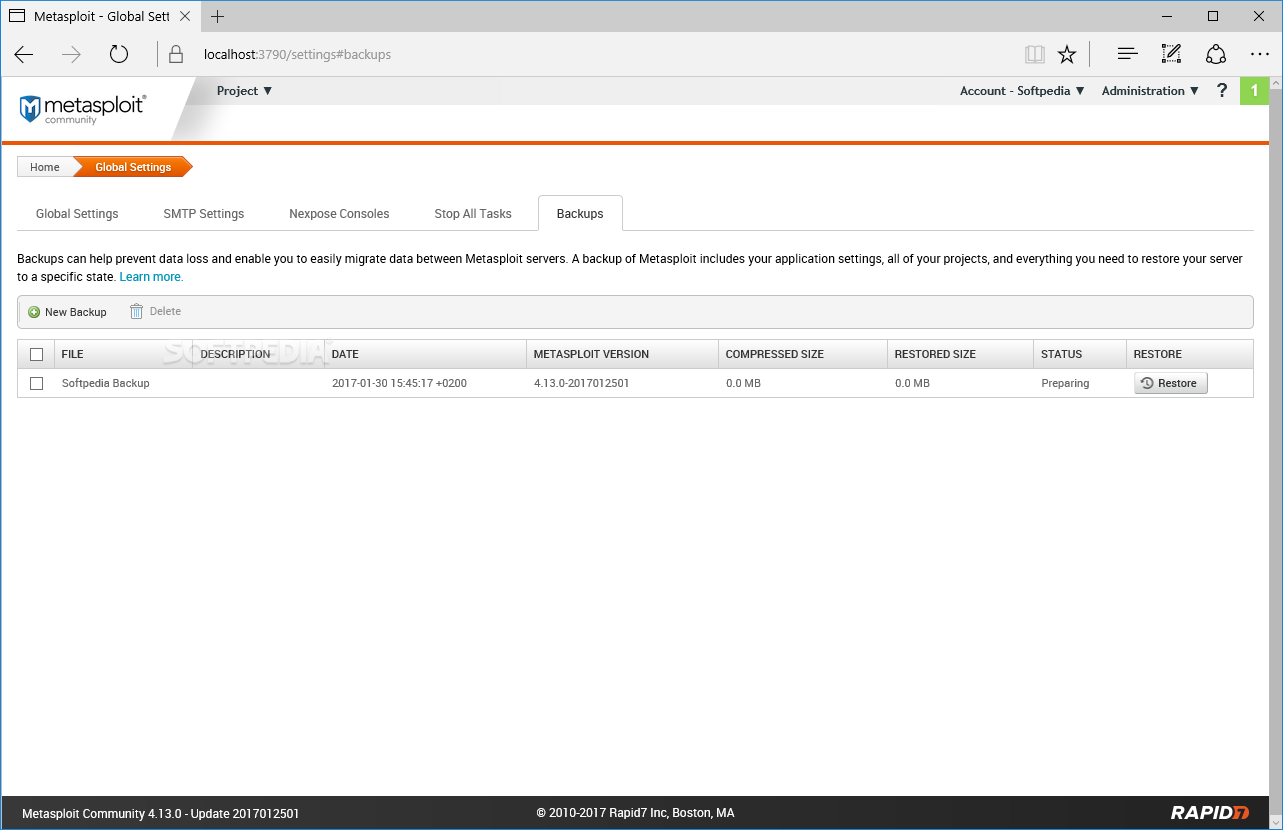Open the Edge share icon
This screenshot has height=830, width=1283.
(1216, 54)
